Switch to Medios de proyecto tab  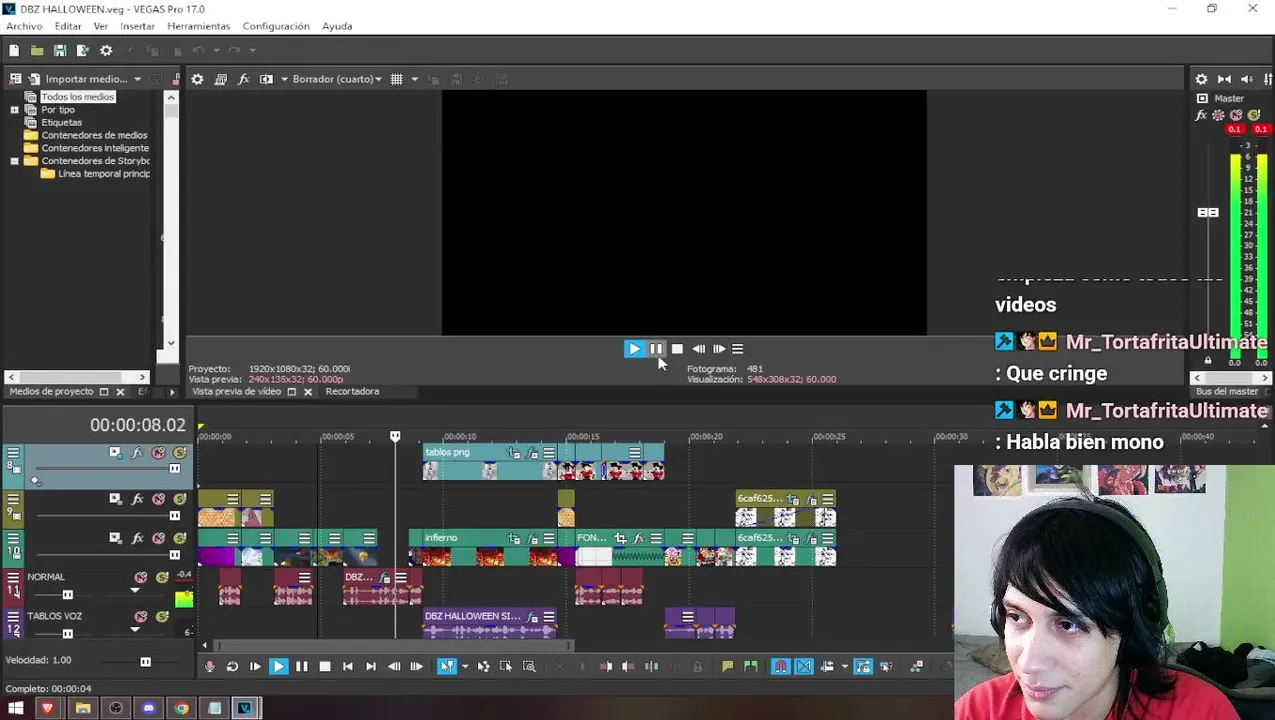(51, 391)
